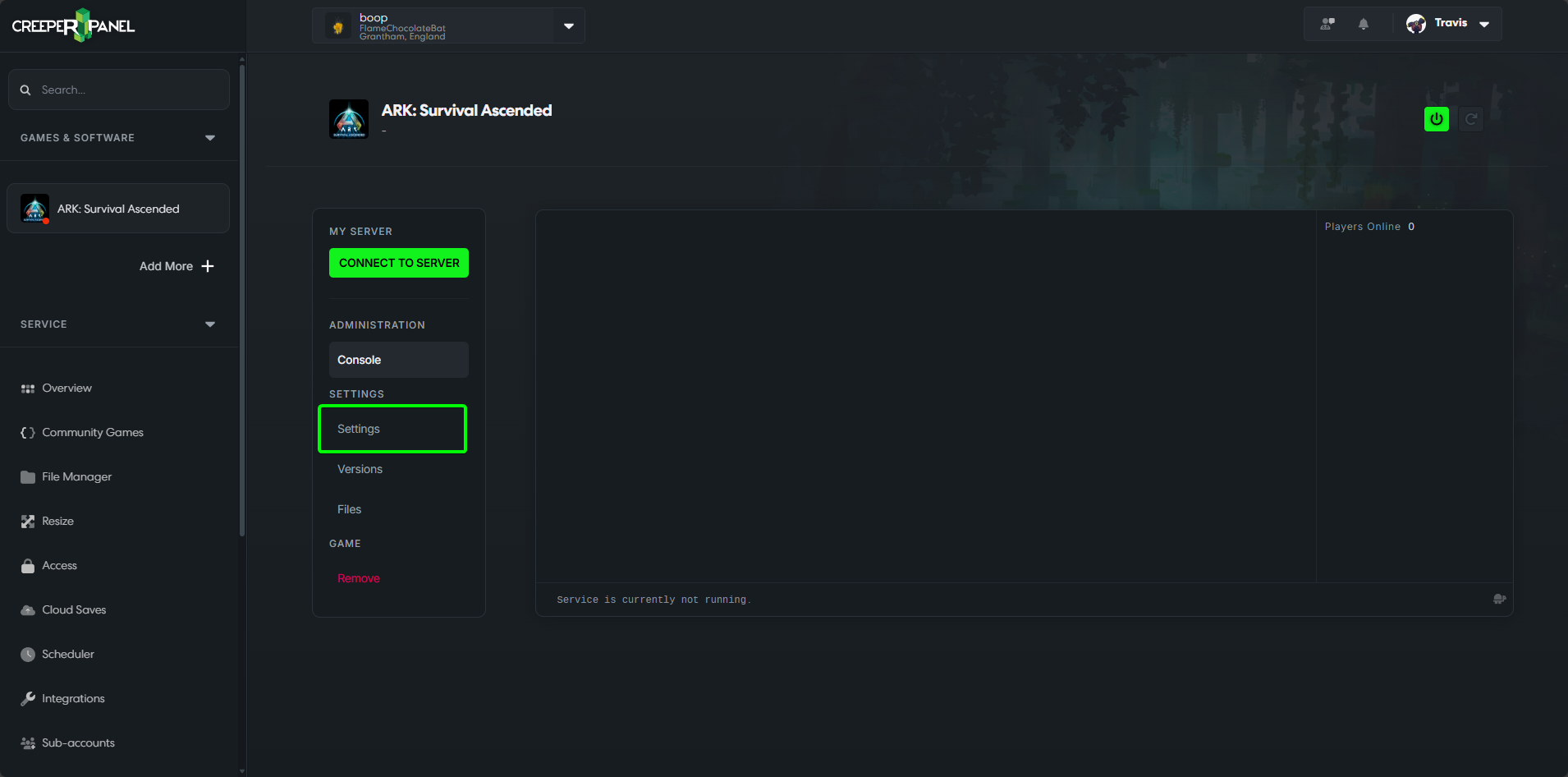Open Cloud Saves link
1568x777 pixels.
pos(74,610)
